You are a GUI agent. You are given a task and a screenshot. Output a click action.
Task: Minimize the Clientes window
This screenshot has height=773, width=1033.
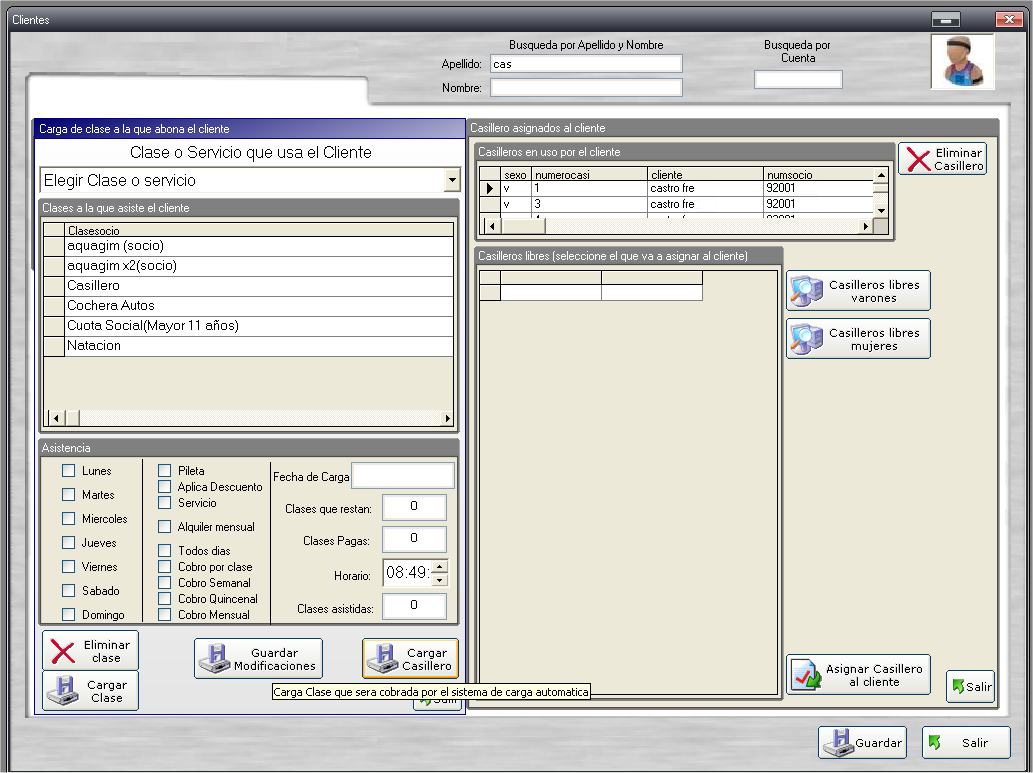[x=945, y=20]
